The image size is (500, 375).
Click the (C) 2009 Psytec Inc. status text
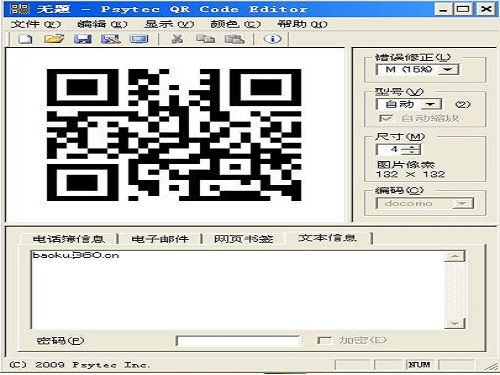point(80,365)
